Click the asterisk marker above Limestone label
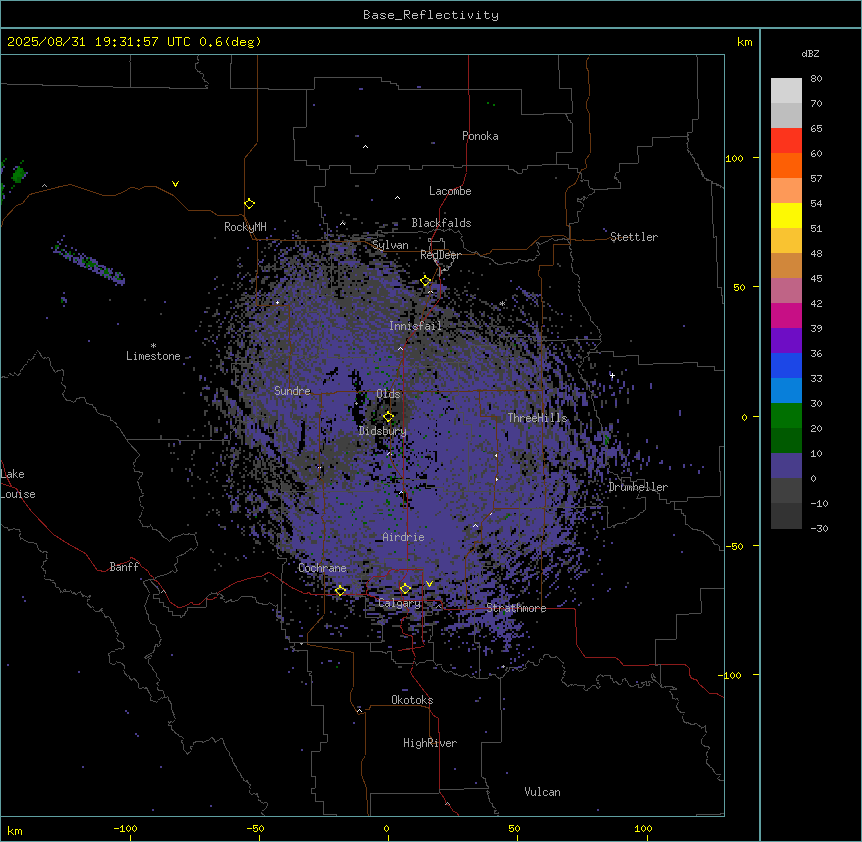 (153, 346)
